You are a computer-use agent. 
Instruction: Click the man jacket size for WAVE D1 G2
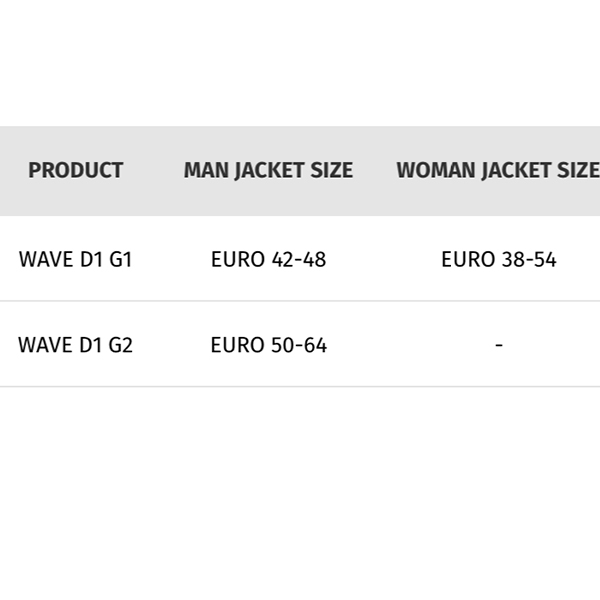coord(268,346)
